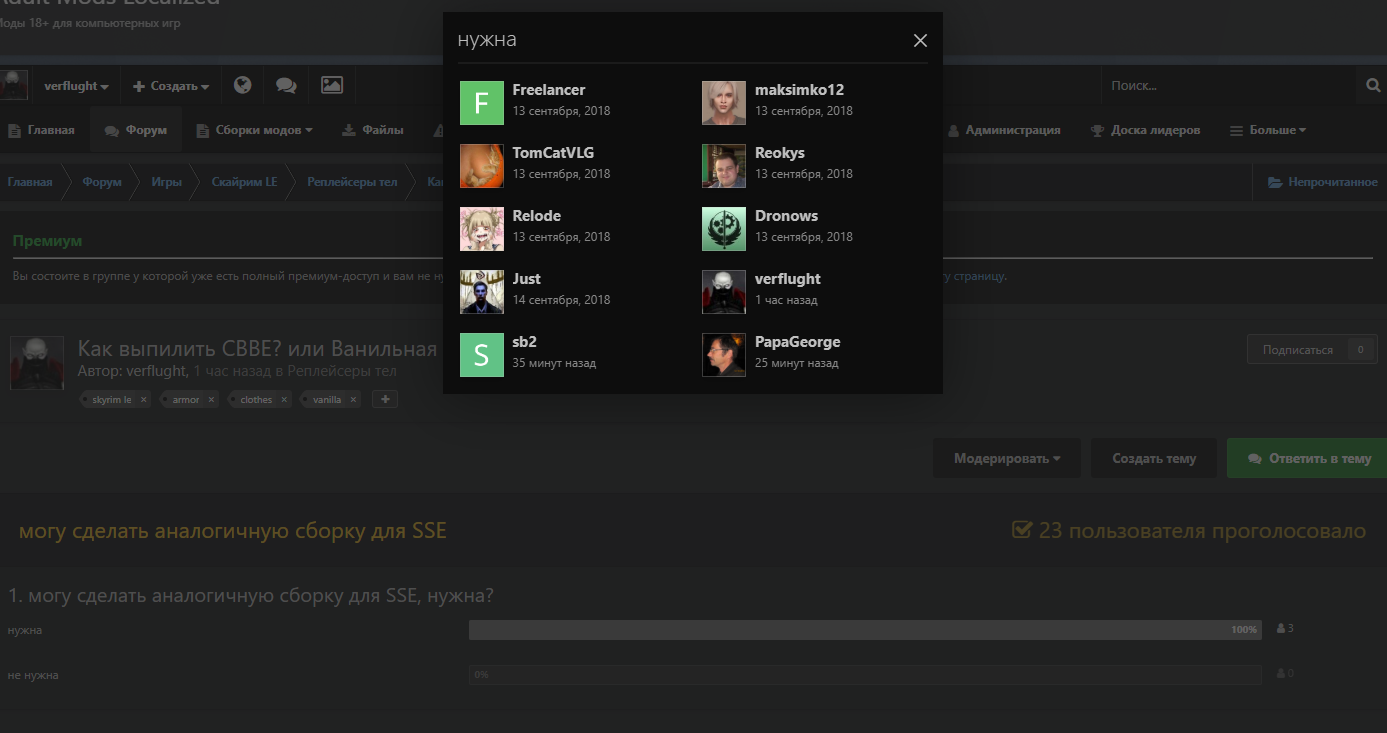Click PapaGeorge's avatar thumbnail

[x=724, y=355]
